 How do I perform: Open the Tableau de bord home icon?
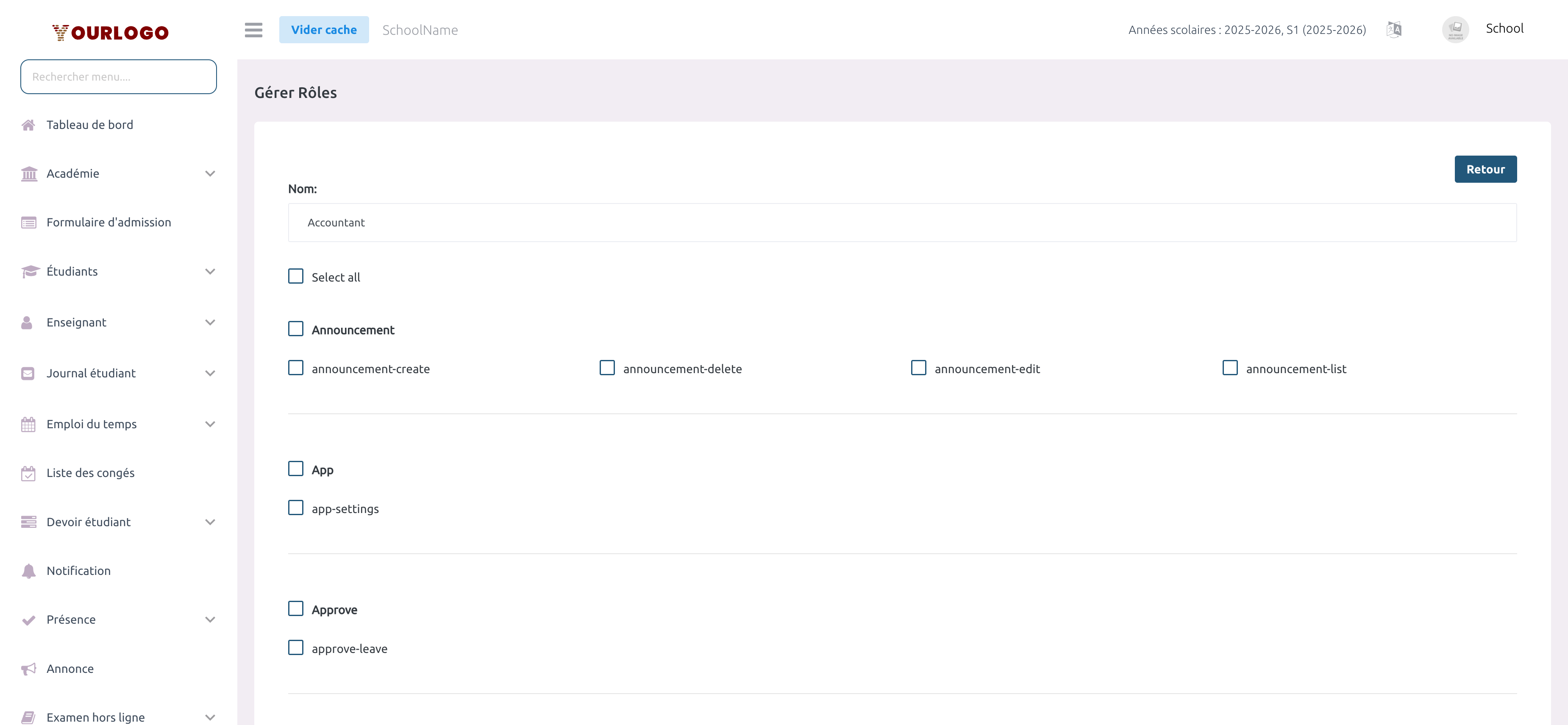pos(29,124)
